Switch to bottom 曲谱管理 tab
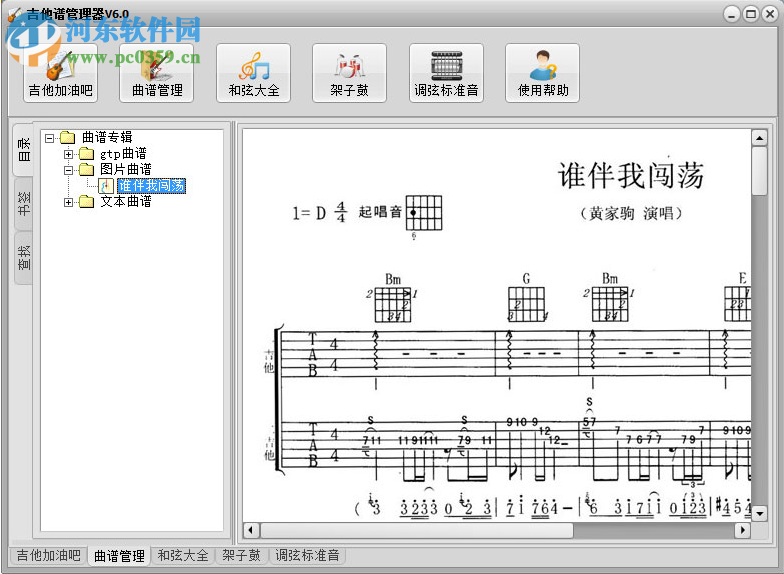Image resolution: width=784 pixels, height=574 pixels. click(120, 556)
